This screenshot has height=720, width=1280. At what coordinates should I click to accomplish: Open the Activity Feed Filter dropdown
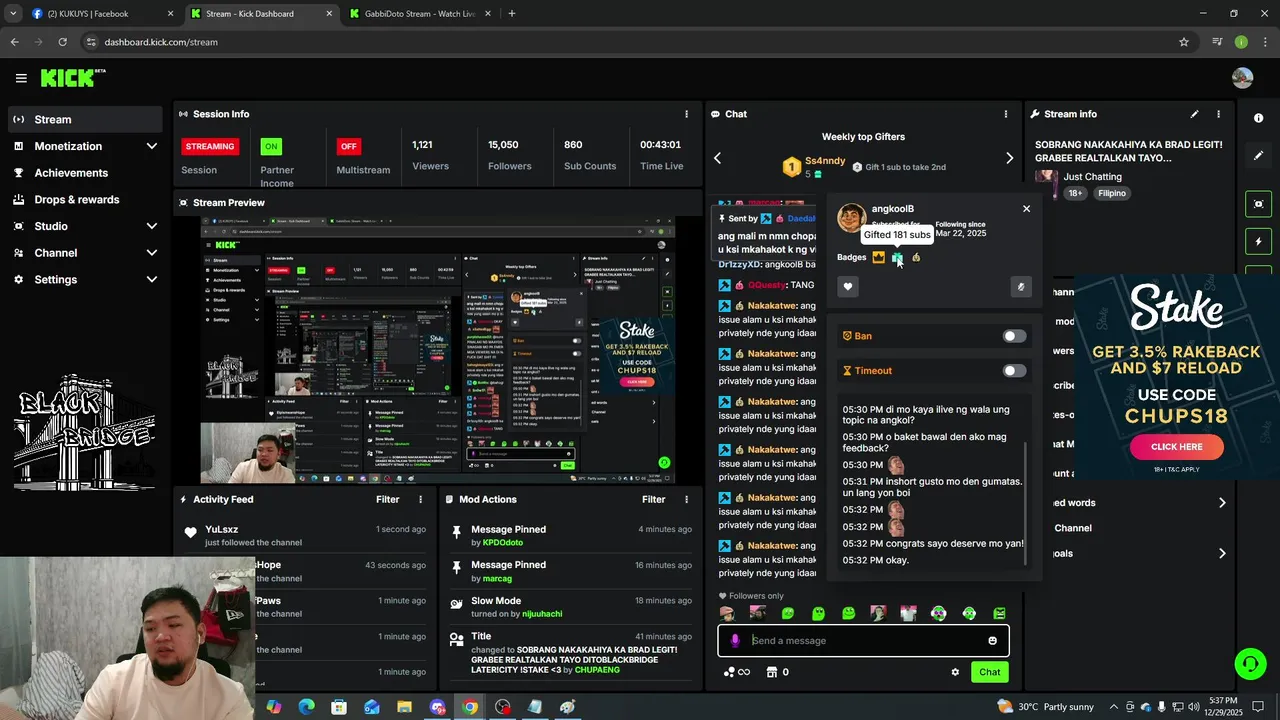point(388,499)
